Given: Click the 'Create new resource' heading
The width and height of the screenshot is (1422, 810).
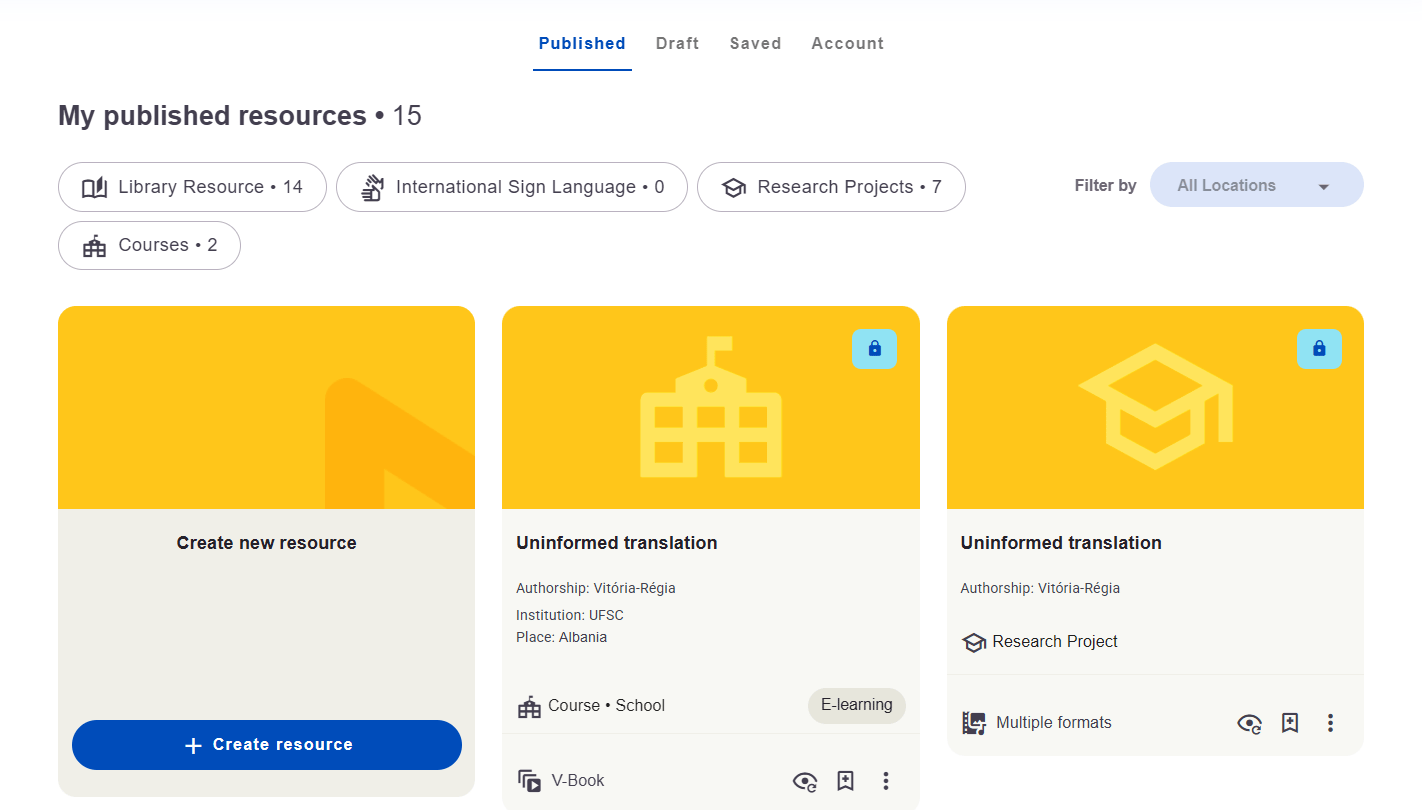Looking at the screenshot, I should coord(267,543).
